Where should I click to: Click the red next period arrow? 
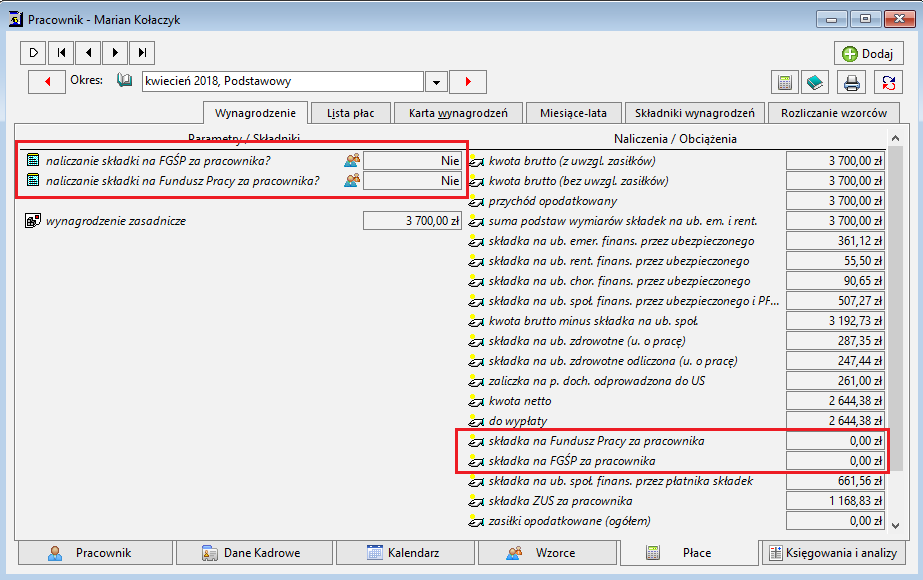click(468, 82)
